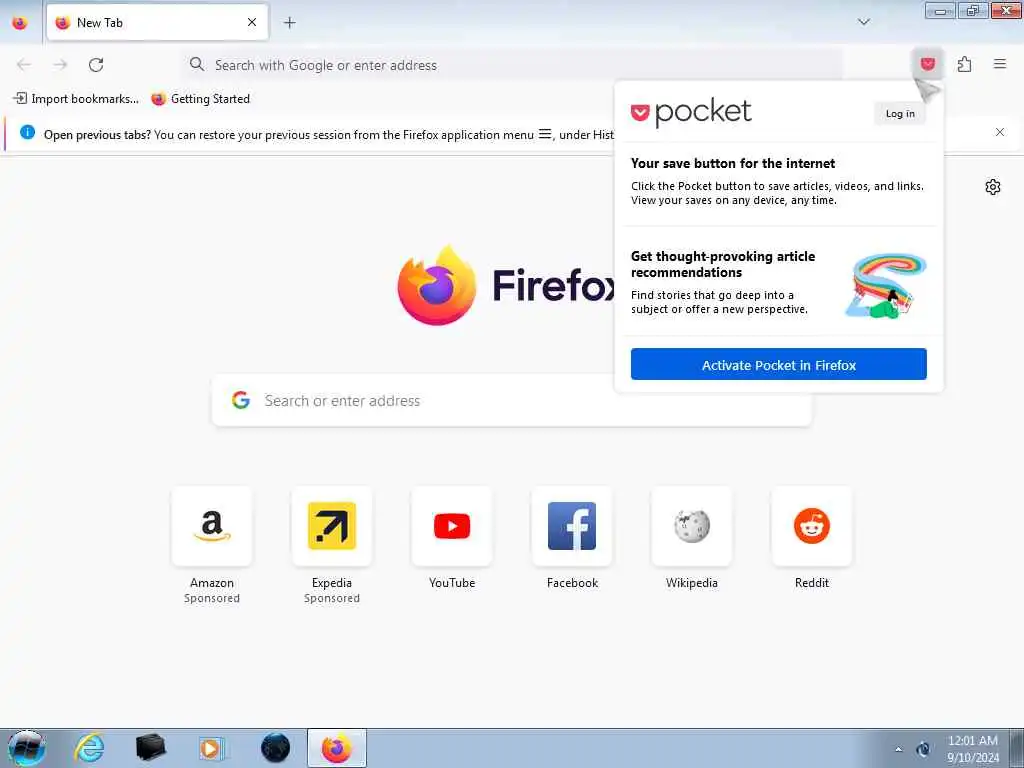1024x768 pixels.
Task: Open the Reddit shortcut tile
Action: tap(812, 526)
